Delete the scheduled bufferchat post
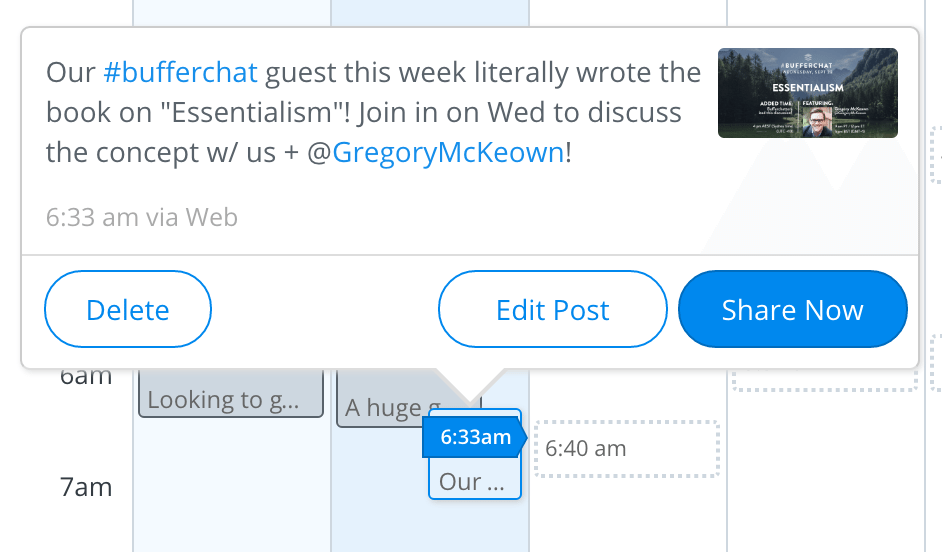Screen dimensions: 942x552 coord(128,309)
